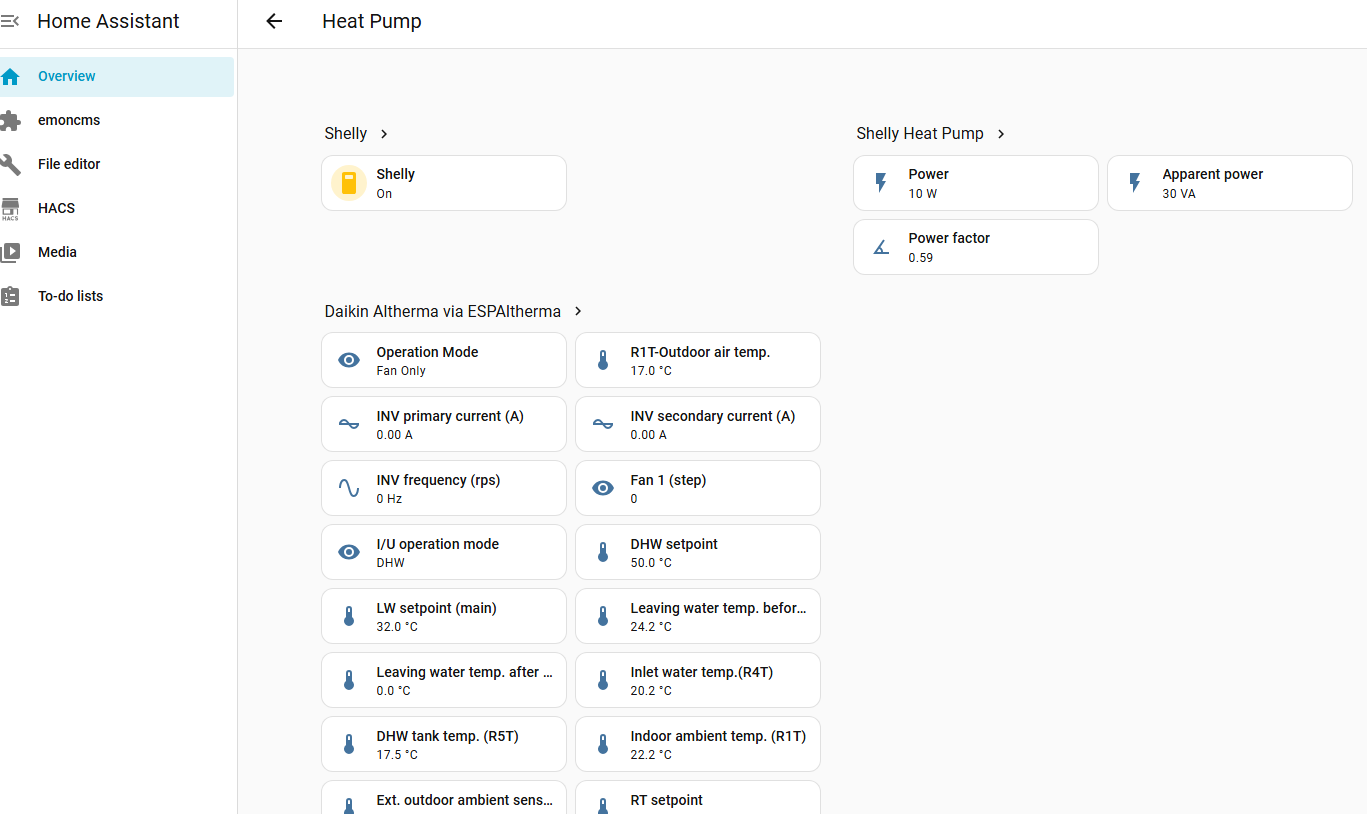Screen dimensions: 1367x814
Task: Click the Heat Pump page title
Action: [372, 21]
